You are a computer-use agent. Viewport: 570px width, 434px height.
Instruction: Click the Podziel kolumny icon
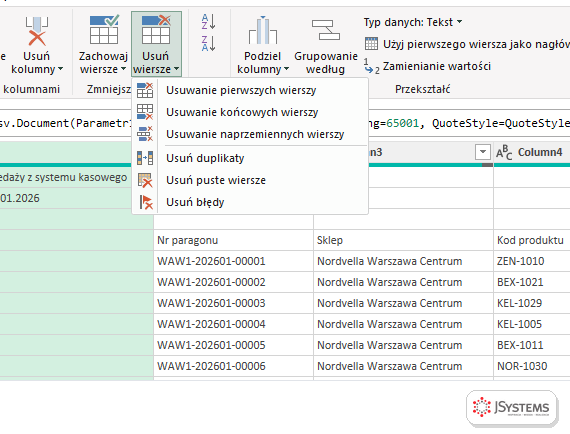262,31
